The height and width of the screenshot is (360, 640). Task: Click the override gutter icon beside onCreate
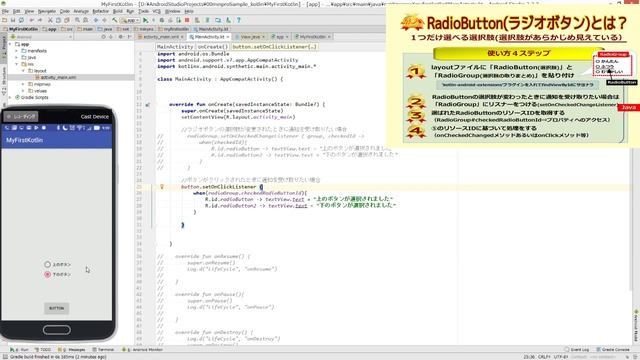pos(148,104)
